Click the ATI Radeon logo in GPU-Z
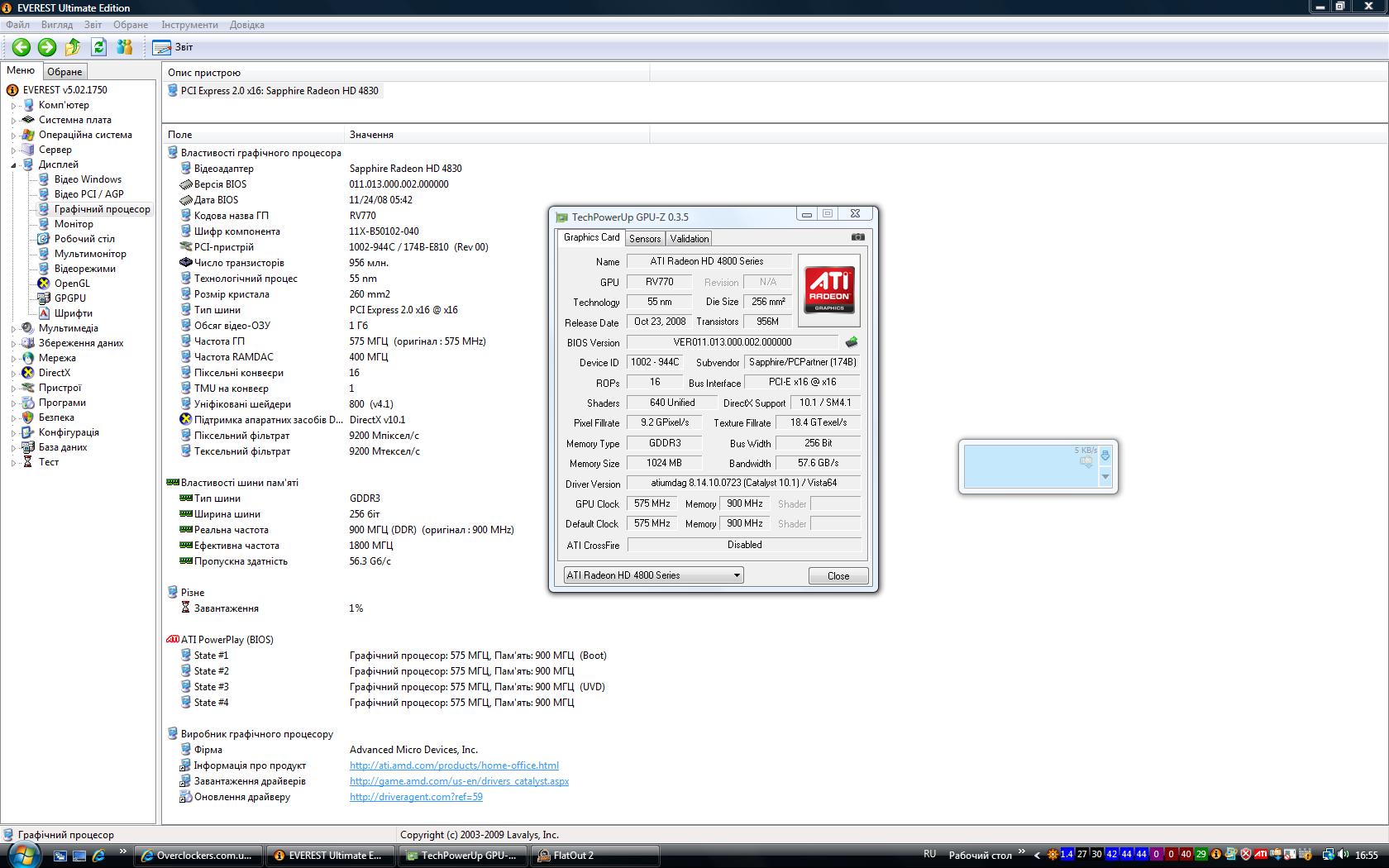This screenshot has width=1389, height=868. click(x=829, y=289)
